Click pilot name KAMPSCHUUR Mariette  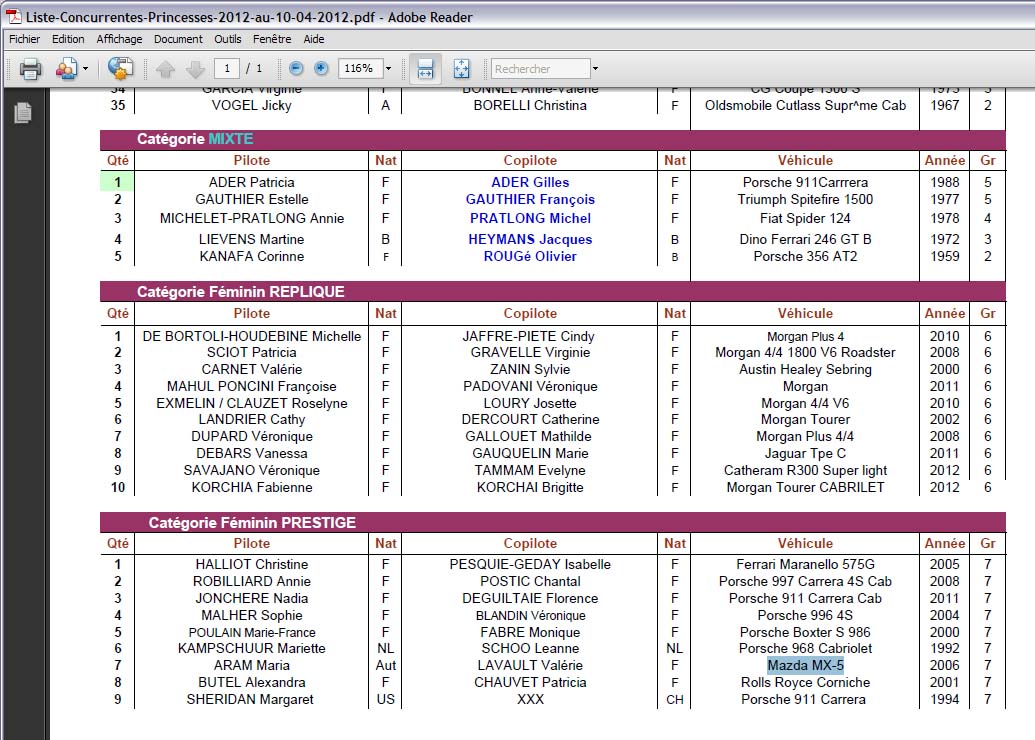[251, 648]
